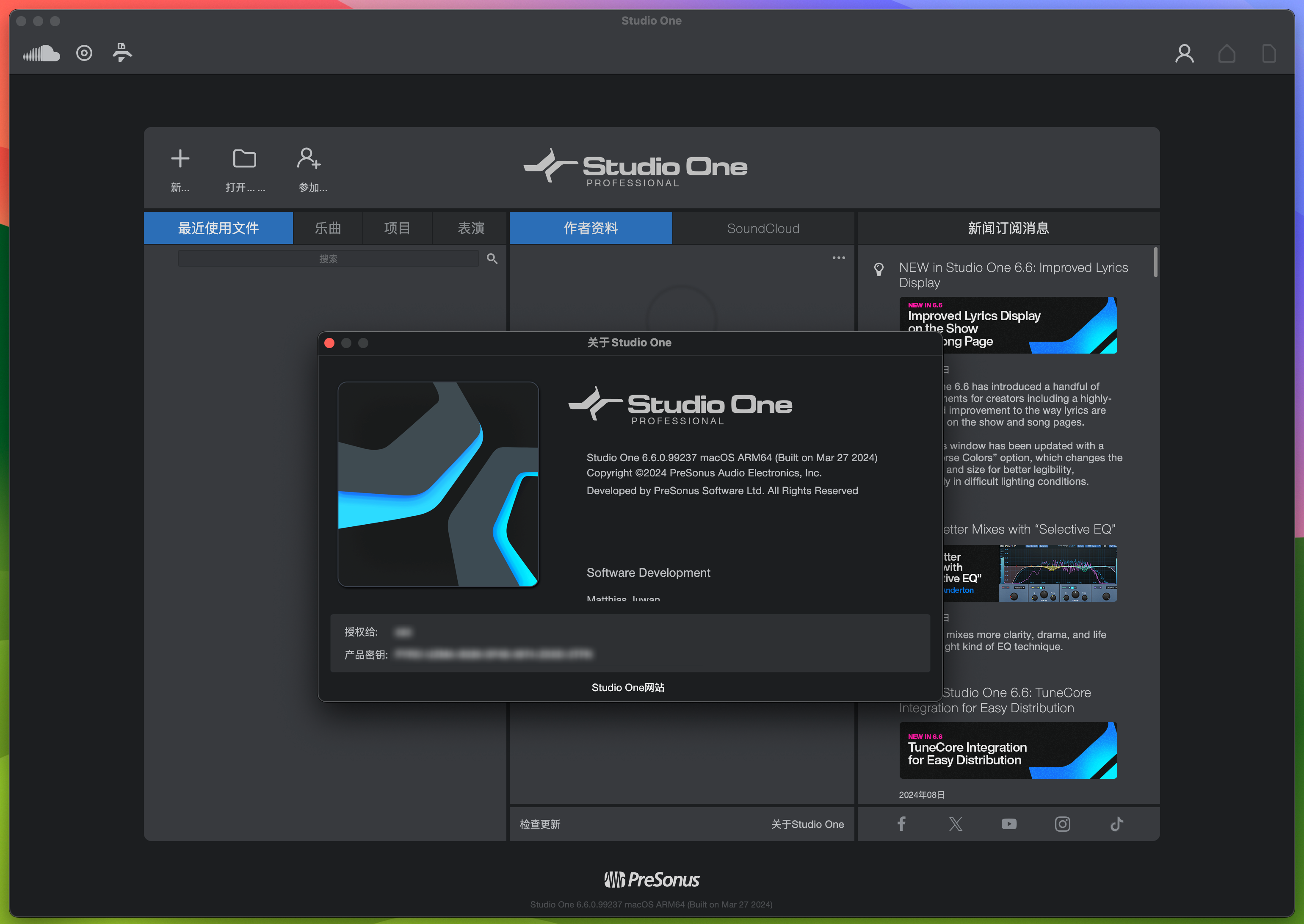Image resolution: width=1304 pixels, height=924 pixels.
Task: Click the 授权给 label in About dialog
Action: point(361,632)
